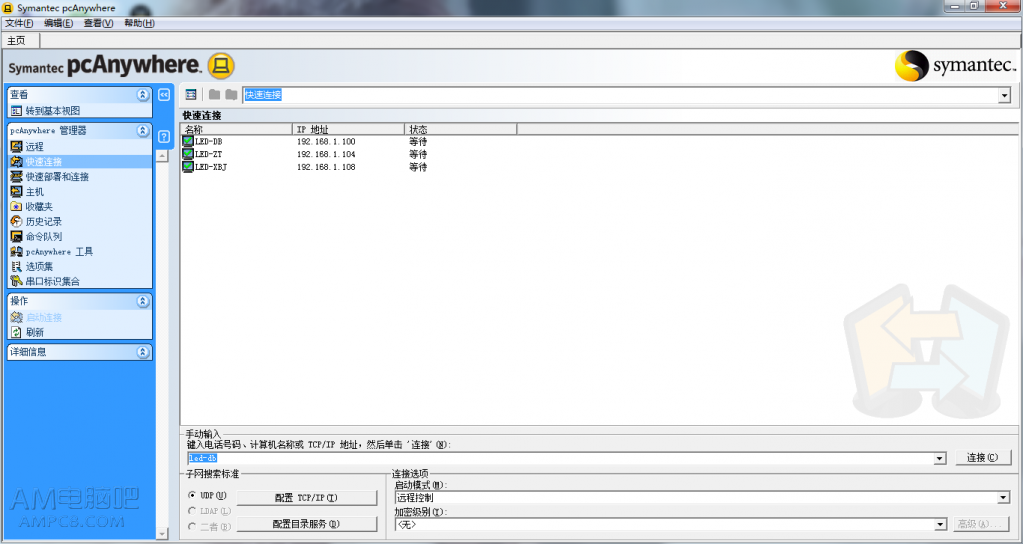This screenshot has height=544, width=1023.
Task: Open the 文件(F) menu
Action: click(19, 23)
